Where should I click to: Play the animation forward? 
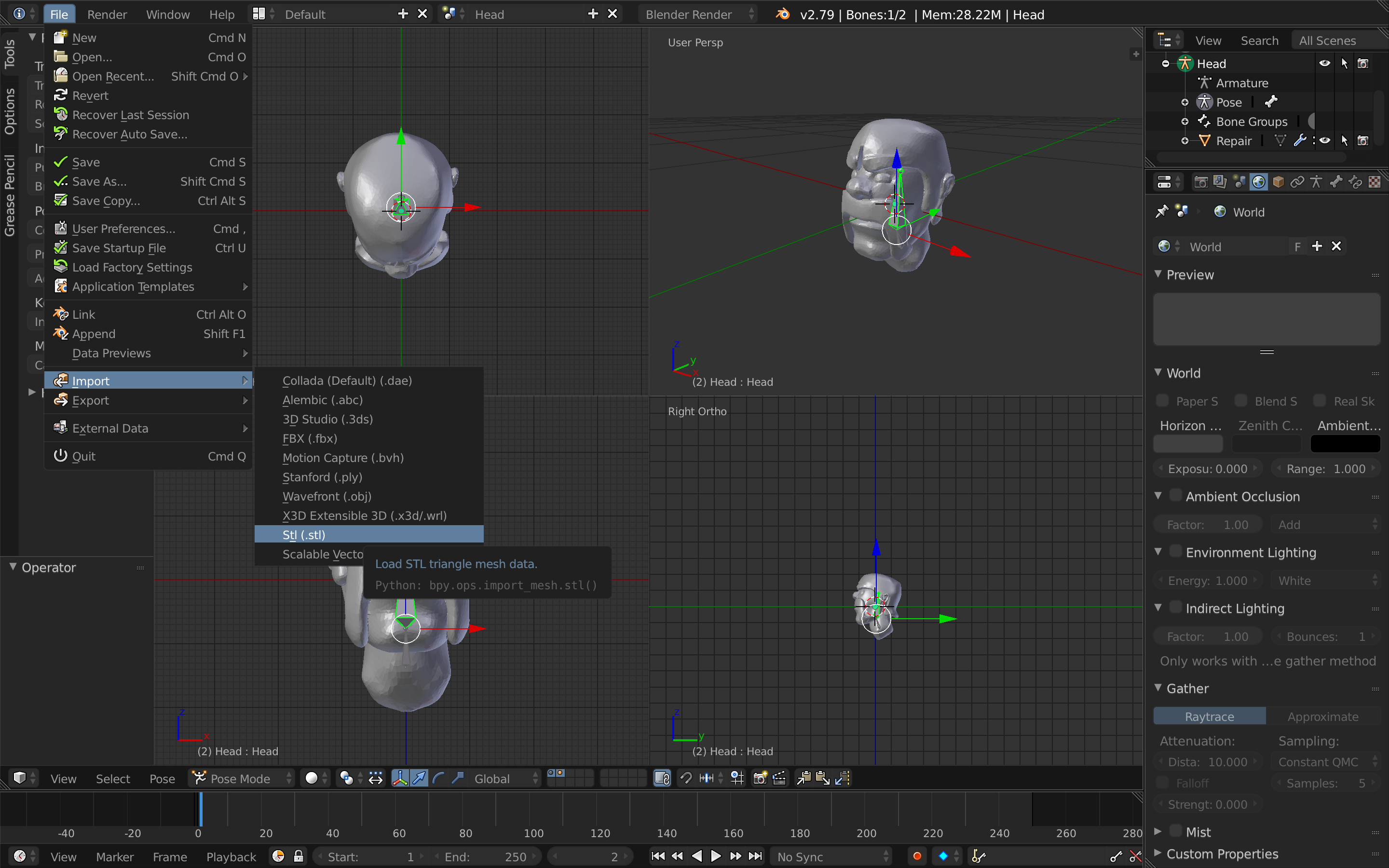(716, 856)
